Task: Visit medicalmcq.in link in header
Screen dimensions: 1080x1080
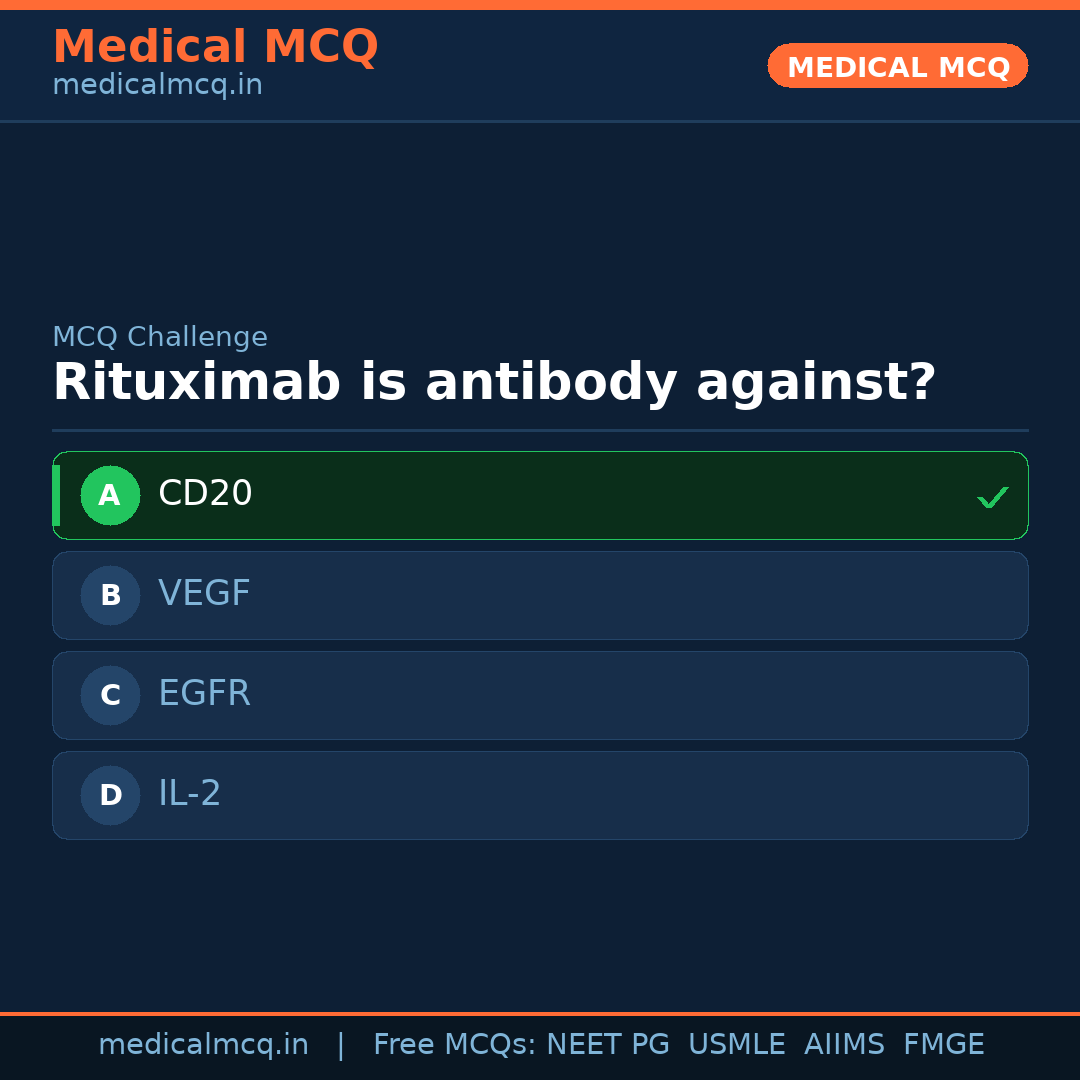Action: 157,86
